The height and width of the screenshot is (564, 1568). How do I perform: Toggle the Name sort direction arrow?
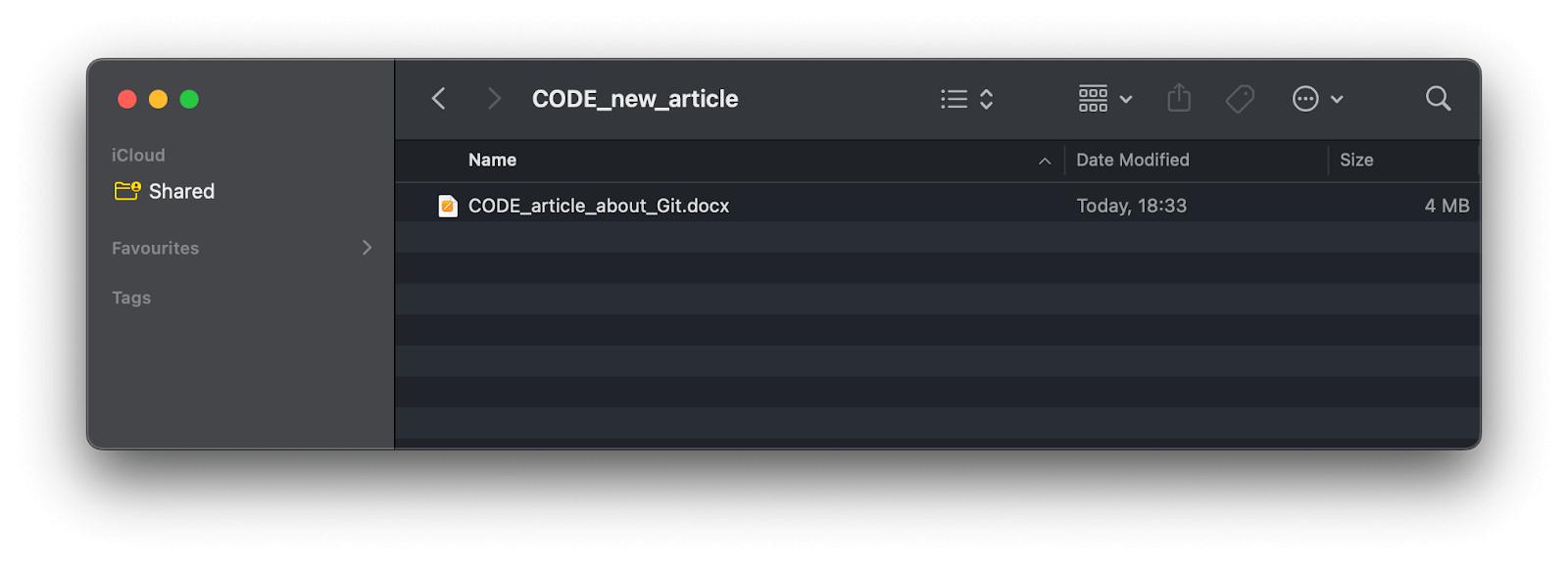point(1045,161)
